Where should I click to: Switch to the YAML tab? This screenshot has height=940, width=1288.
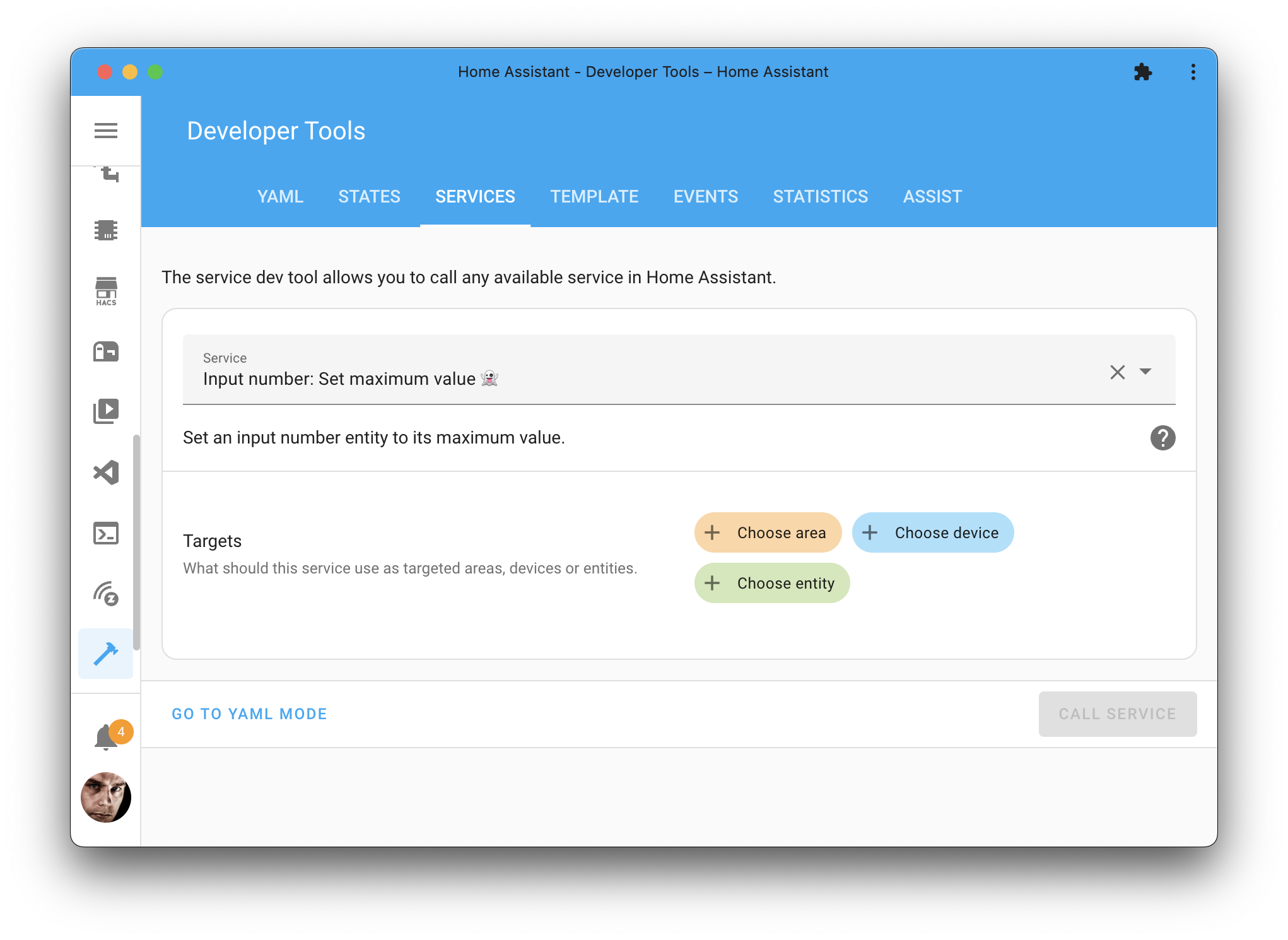click(x=278, y=196)
